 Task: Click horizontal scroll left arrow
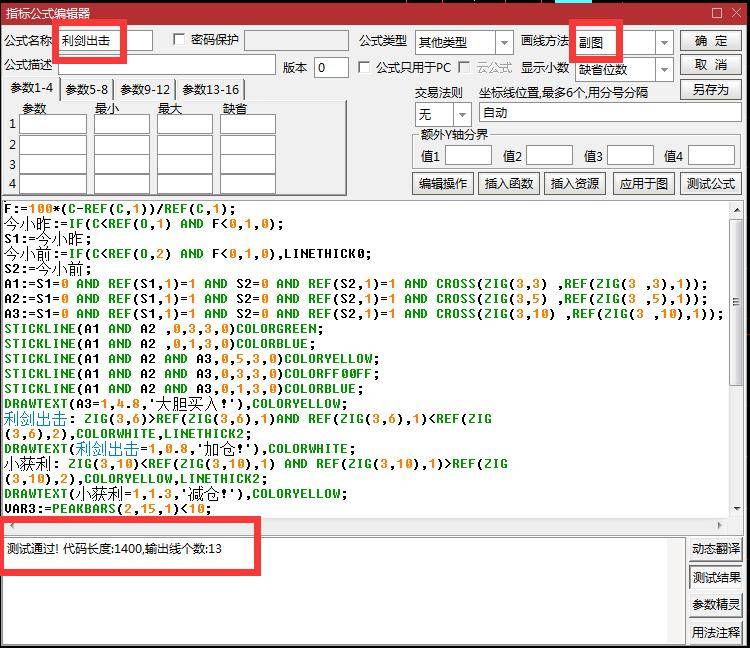click(12, 526)
